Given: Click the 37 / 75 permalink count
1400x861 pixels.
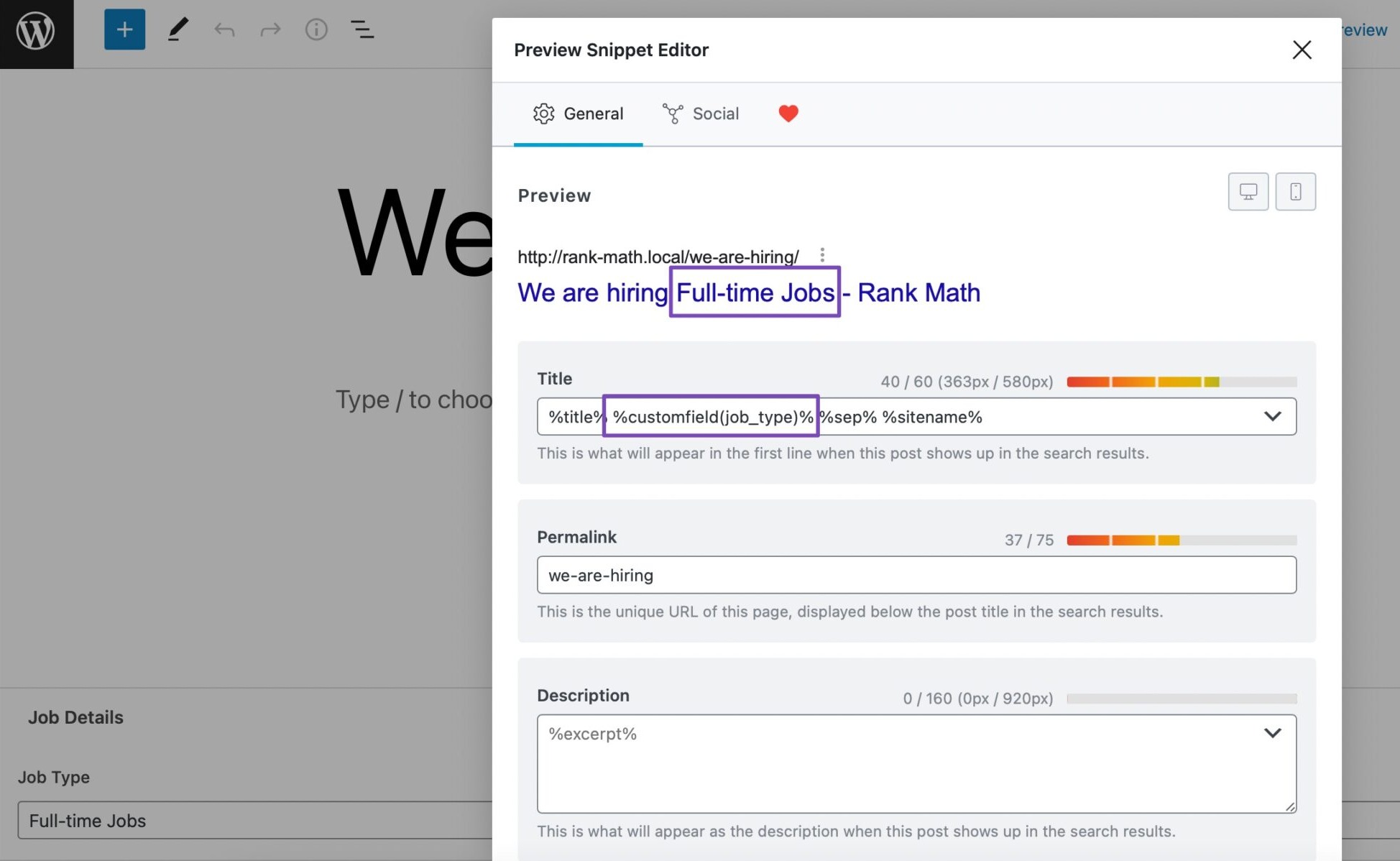Looking at the screenshot, I should pos(1028,540).
